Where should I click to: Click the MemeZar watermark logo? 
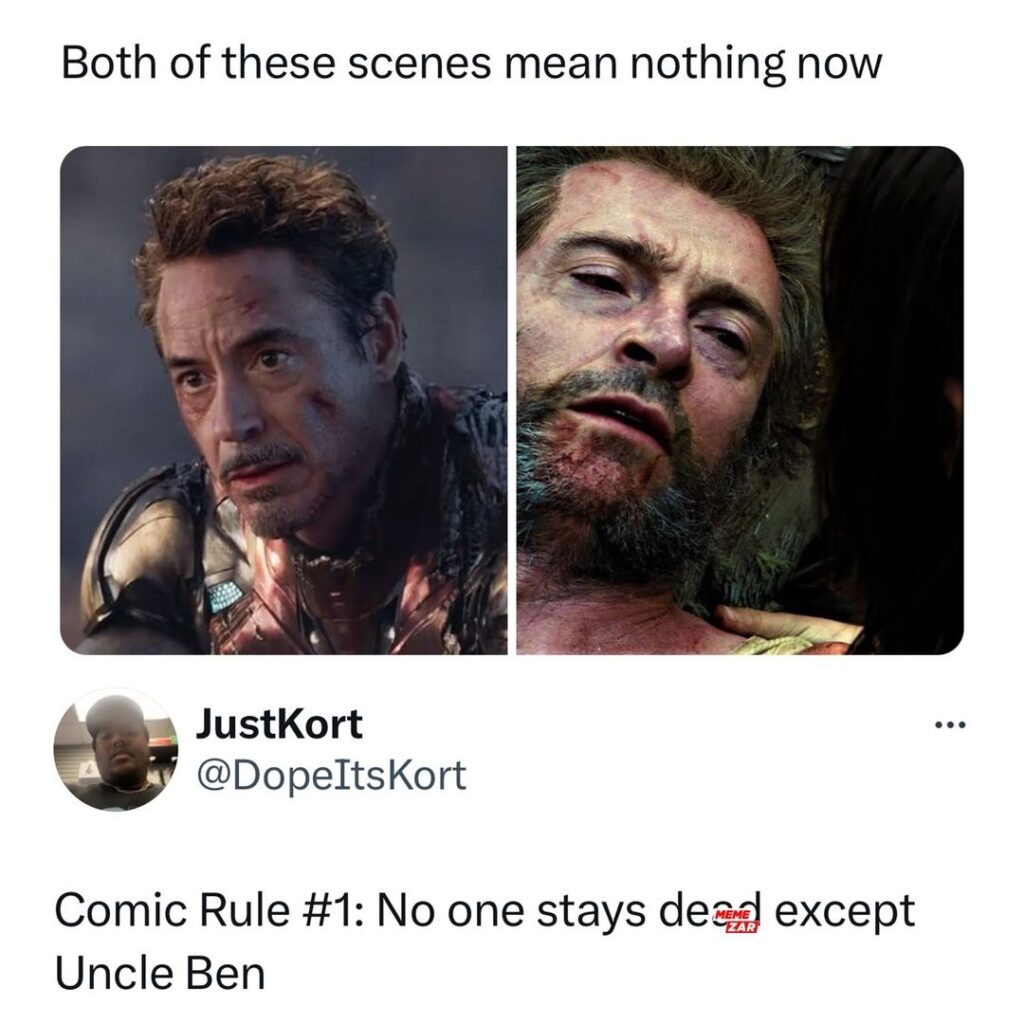pos(736,920)
